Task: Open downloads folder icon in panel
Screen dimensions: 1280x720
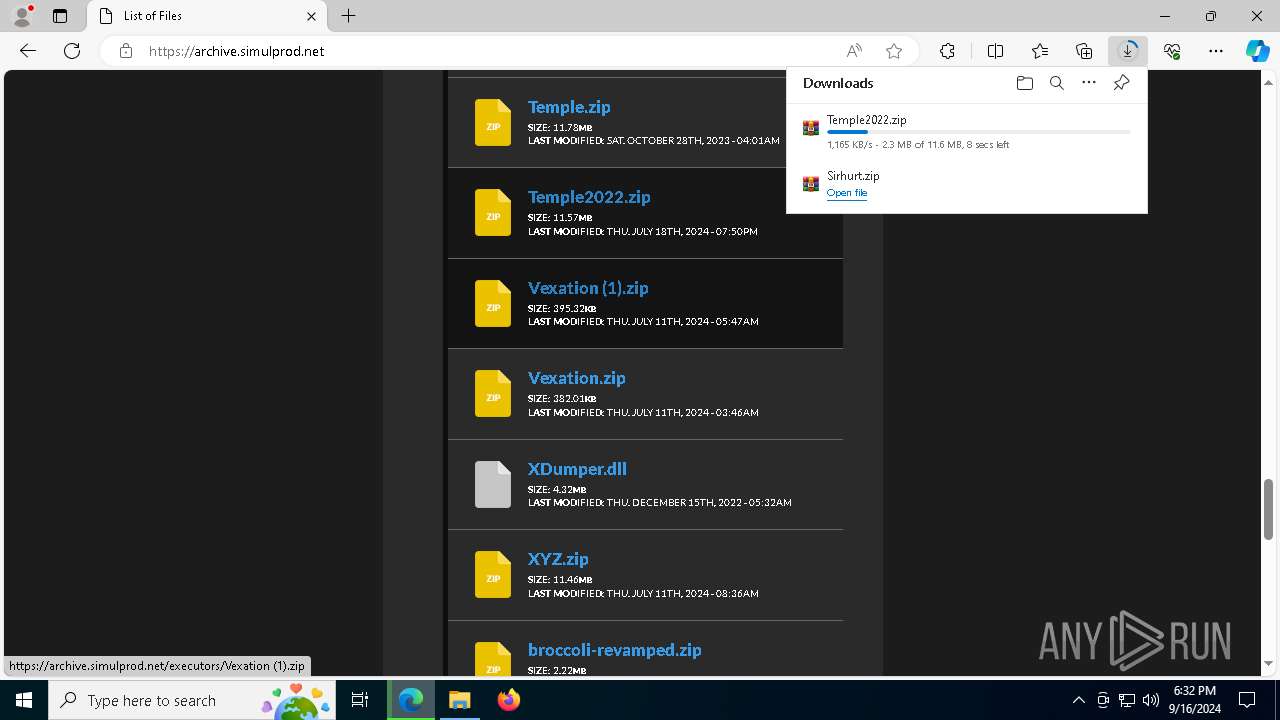Action: click(x=1024, y=83)
